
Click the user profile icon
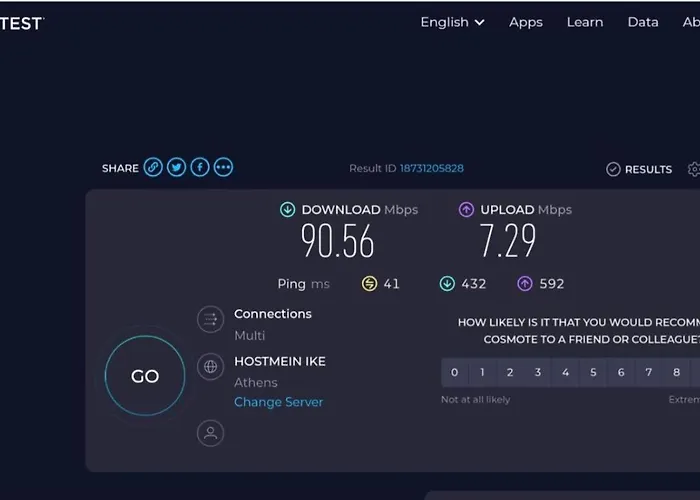[210, 433]
